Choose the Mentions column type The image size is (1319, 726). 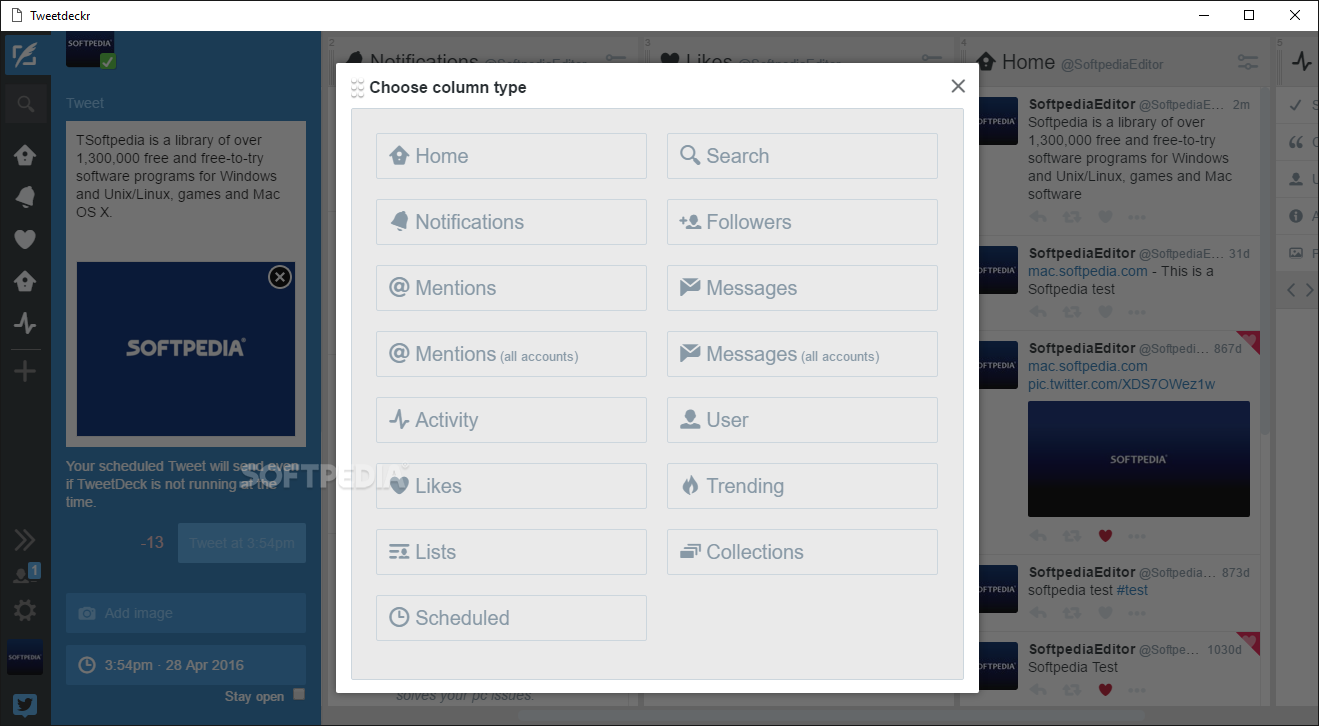tap(511, 288)
